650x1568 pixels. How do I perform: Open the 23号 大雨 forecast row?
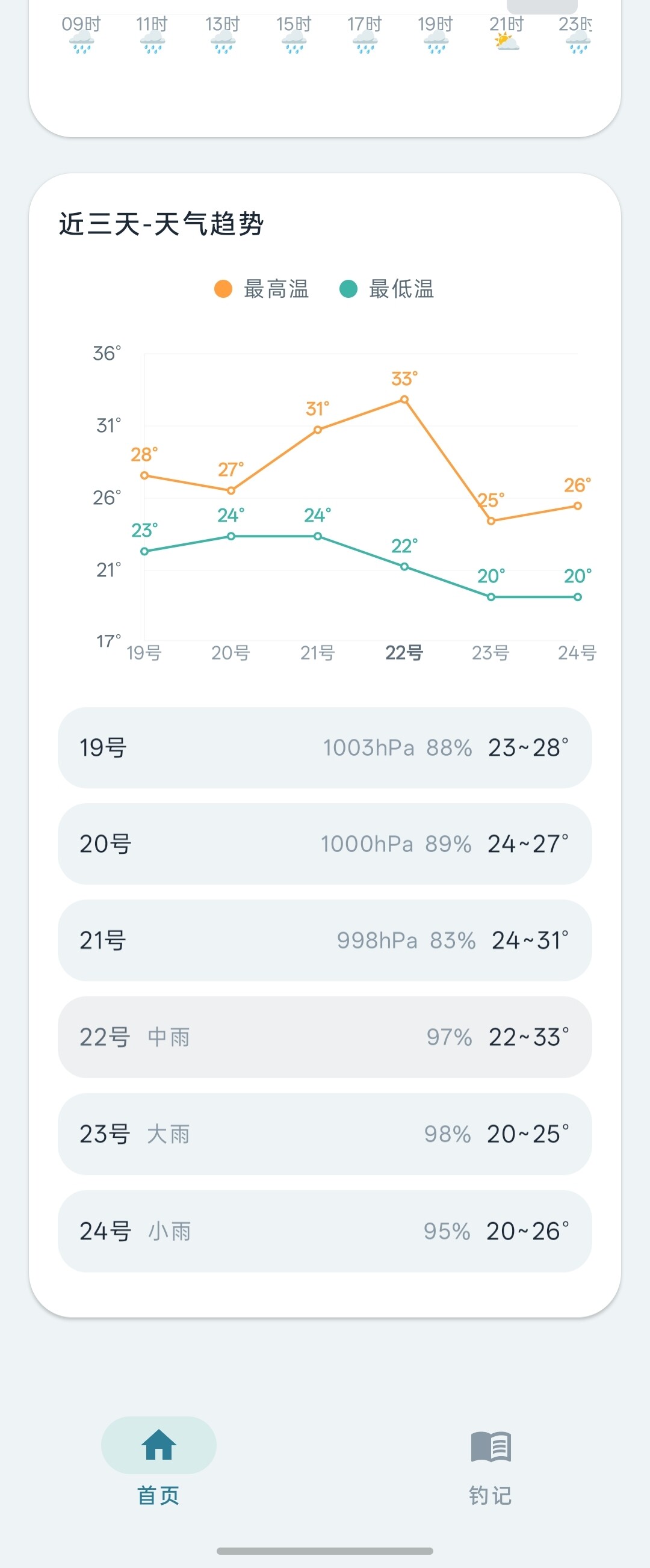click(x=325, y=1134)
